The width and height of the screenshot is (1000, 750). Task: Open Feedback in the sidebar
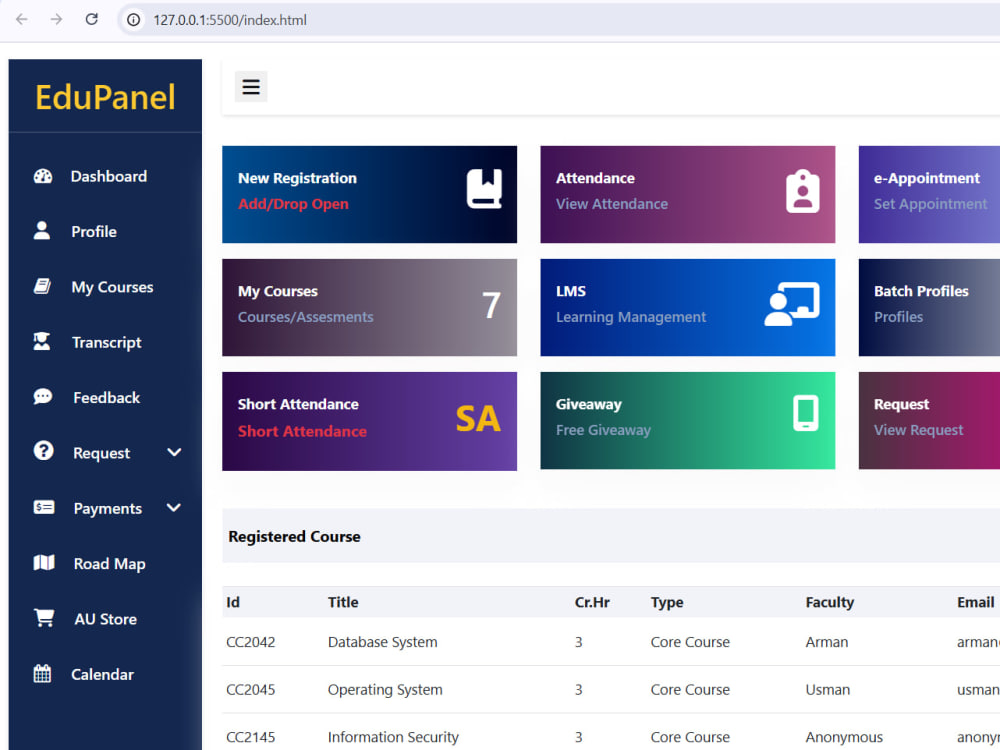pos(107,398)
